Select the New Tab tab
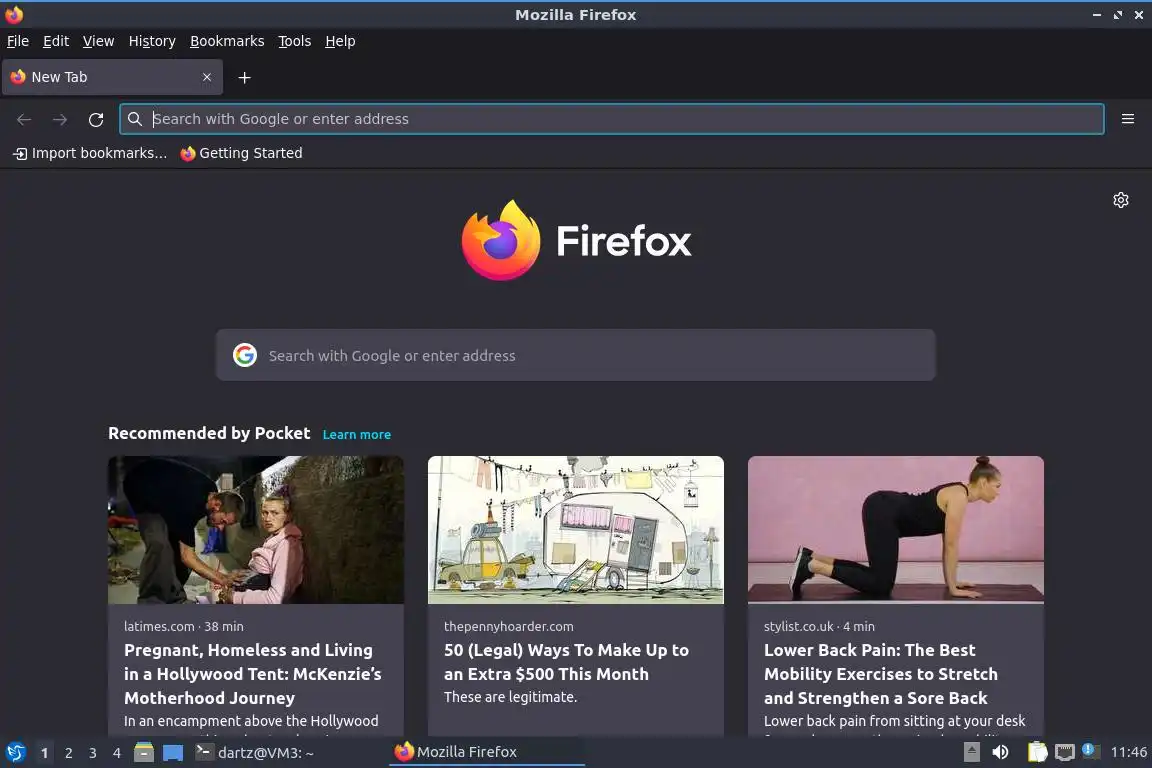Screen dimensions: 1152x768 pyautogui.click(x=112, y=77)
